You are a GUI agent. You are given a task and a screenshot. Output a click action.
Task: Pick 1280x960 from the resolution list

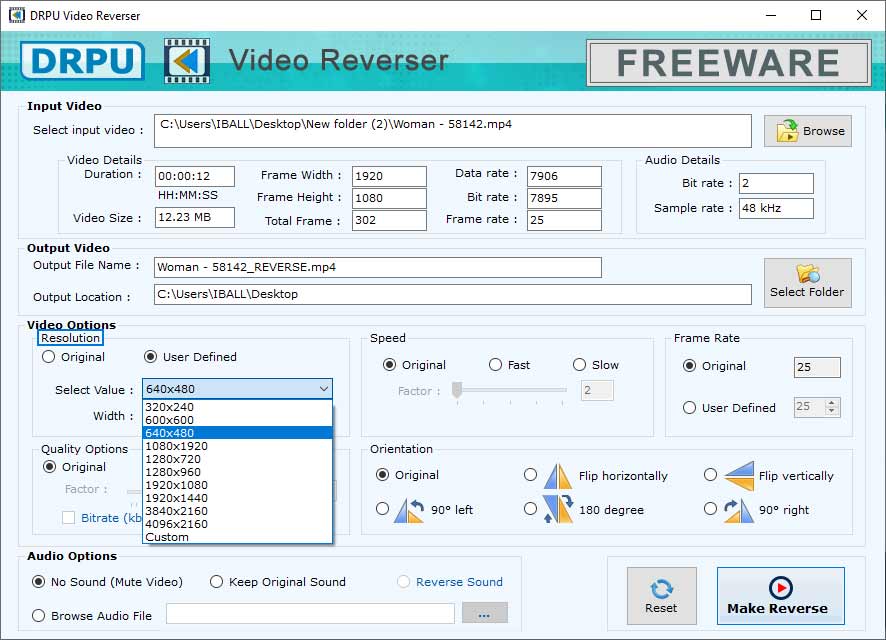[x=237, y=472]
